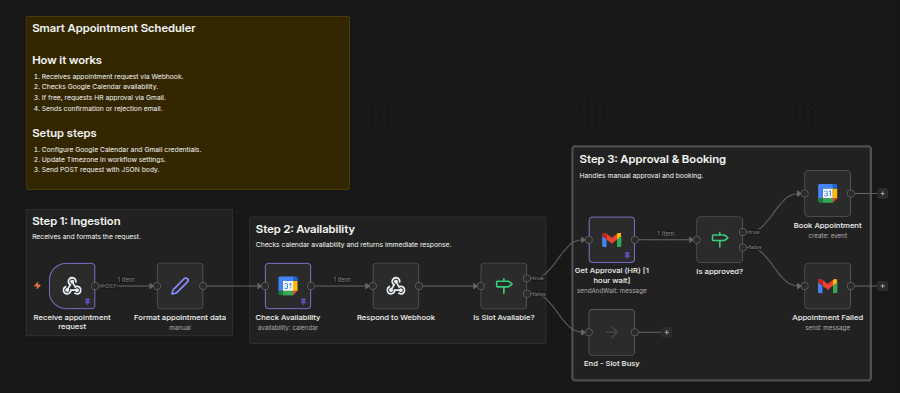Select the Is approved? node
The height and width of the screenshot is (393, 900).
pos(719,239)
